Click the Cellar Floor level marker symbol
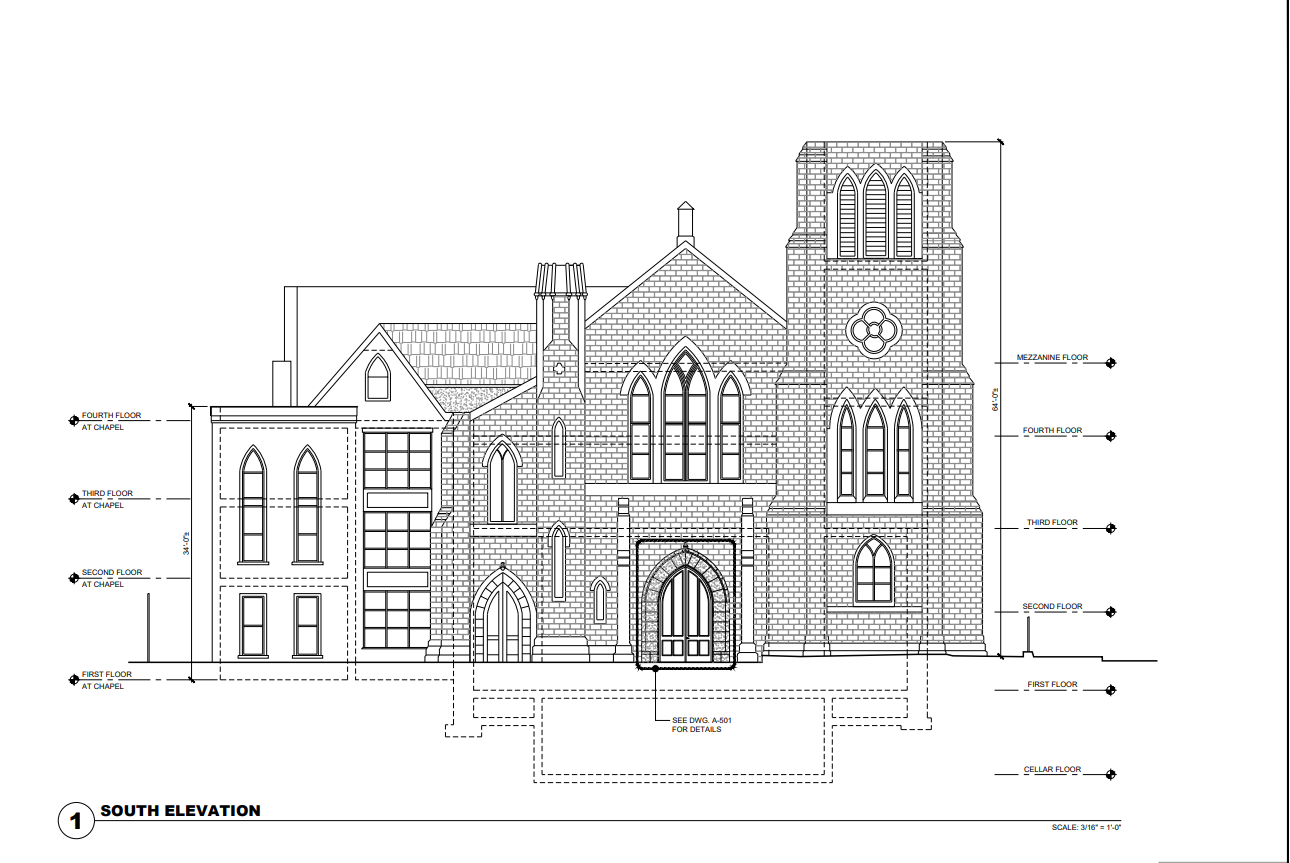Screen dimensions: 1290x863 tap(1110, 774)
